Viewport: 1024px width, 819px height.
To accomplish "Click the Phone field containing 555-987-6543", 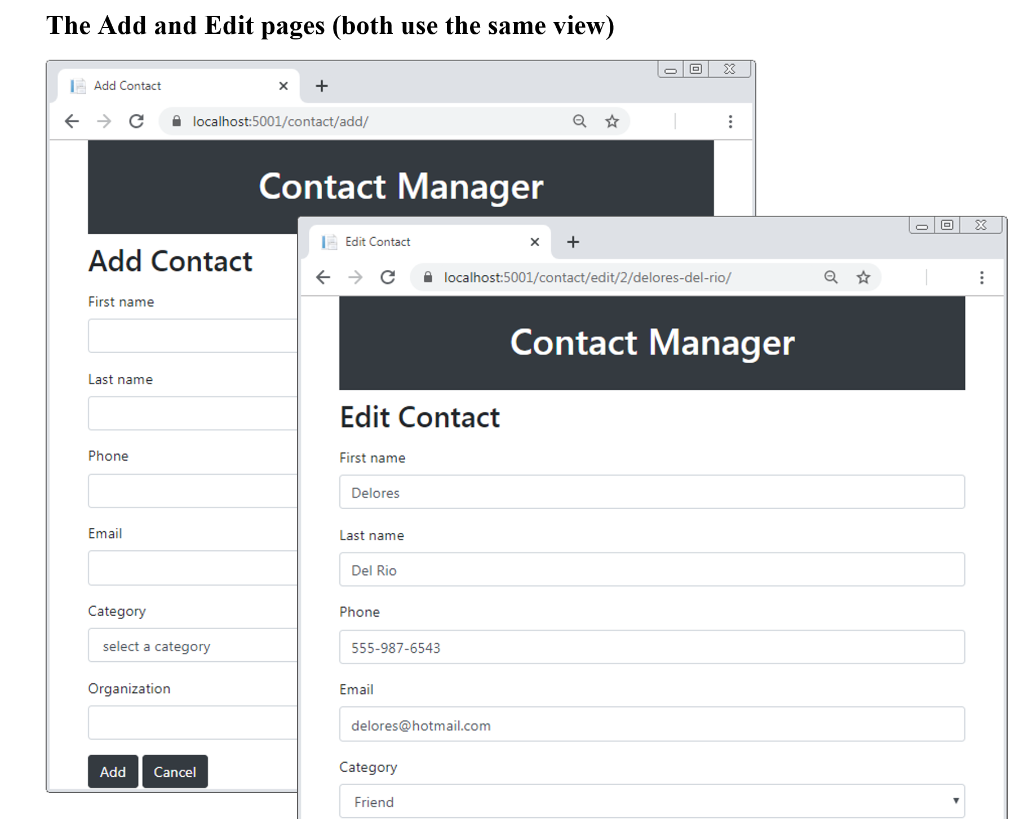I will click(651, 647).
